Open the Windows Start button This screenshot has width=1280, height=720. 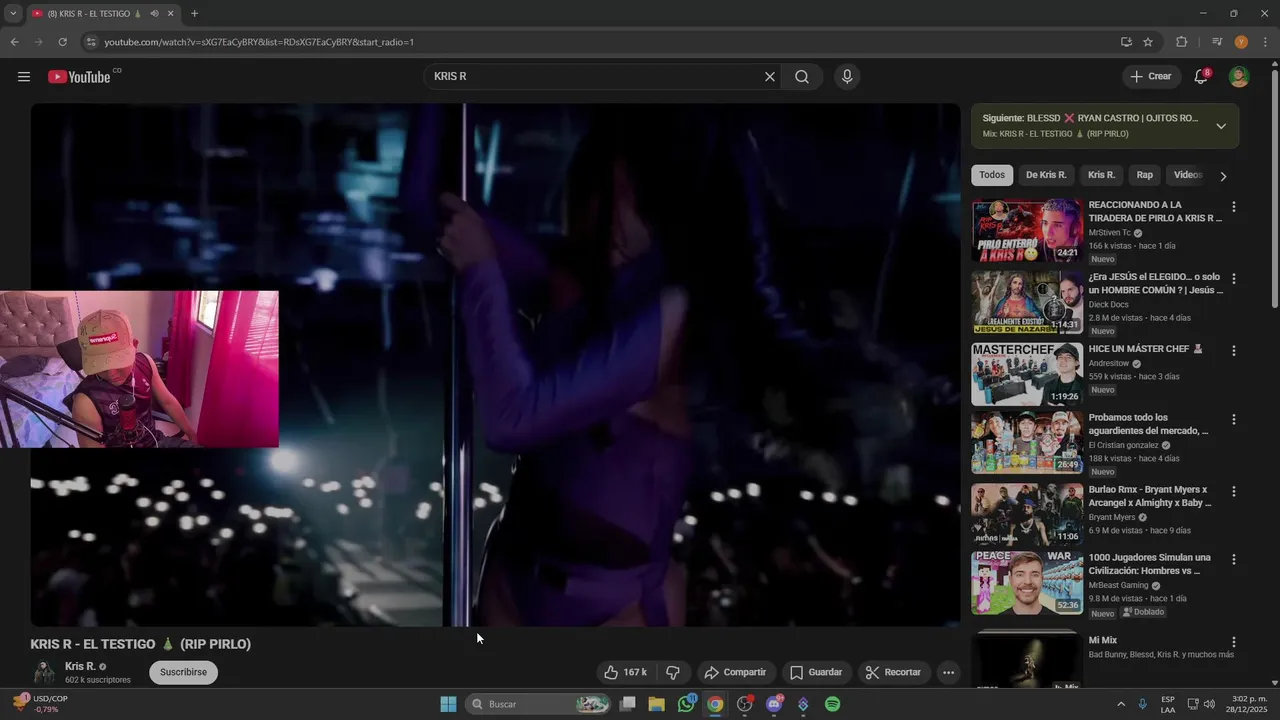pos(448,704)
